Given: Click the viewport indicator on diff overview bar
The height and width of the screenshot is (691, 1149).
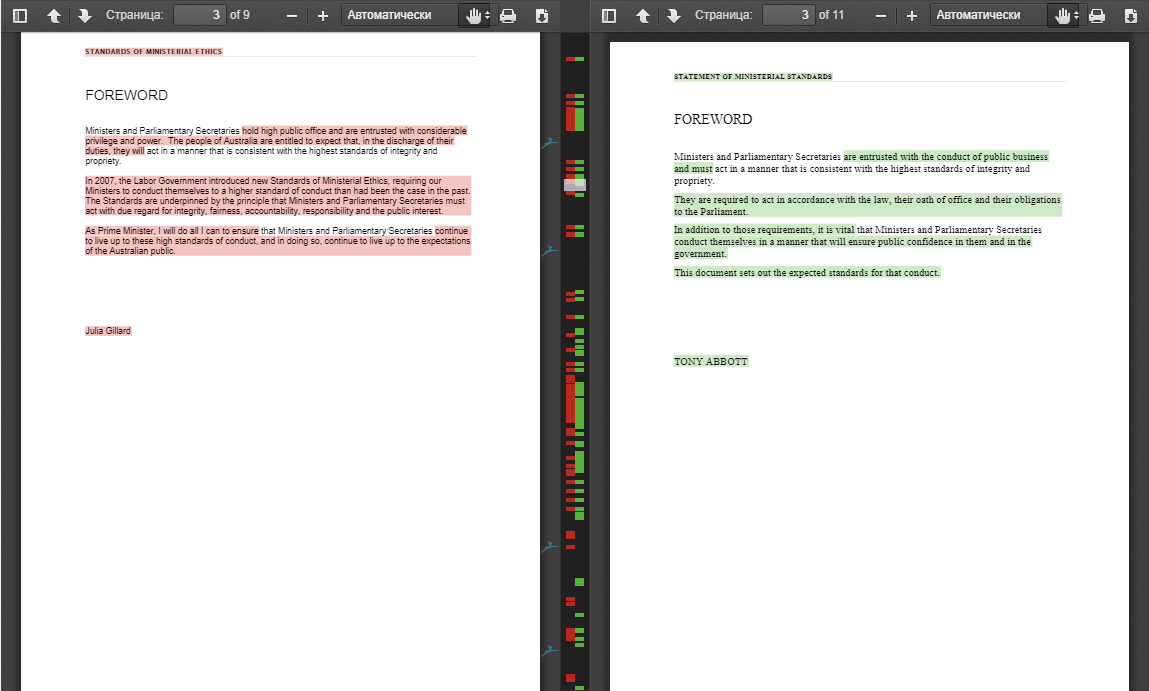Looking at the screenshot, I should coord(575,185).
